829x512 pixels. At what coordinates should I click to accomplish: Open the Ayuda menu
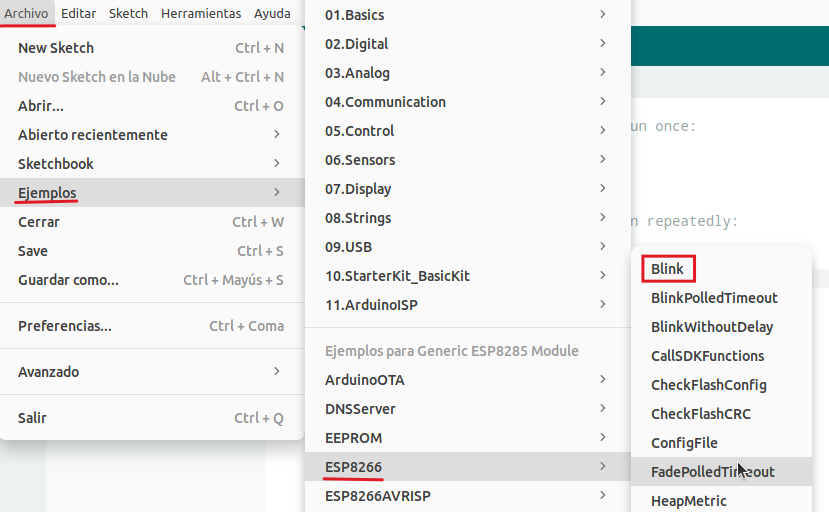tap(272, 13)
